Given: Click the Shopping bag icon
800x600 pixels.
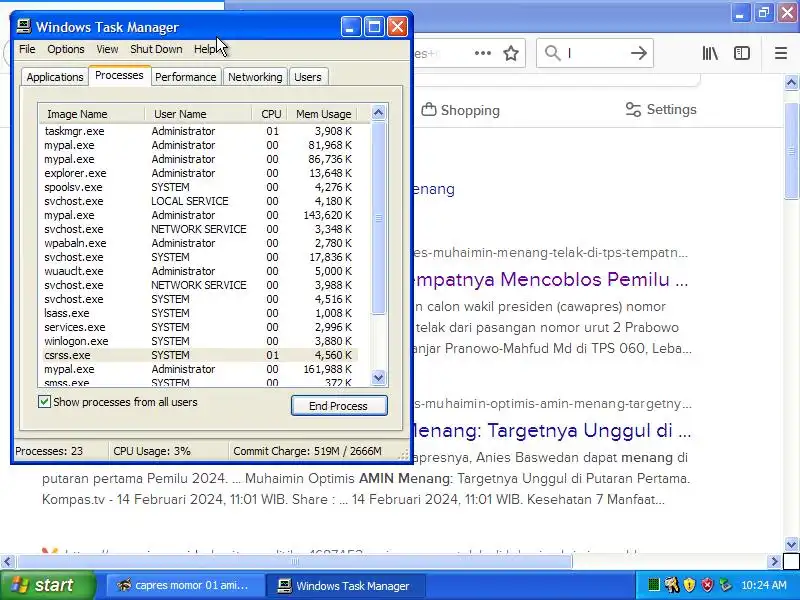Looking at the screenshot, I should click(429, 109).
